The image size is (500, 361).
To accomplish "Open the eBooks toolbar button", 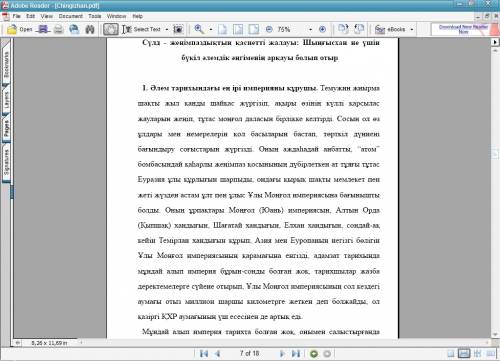I will coord(390,29).
